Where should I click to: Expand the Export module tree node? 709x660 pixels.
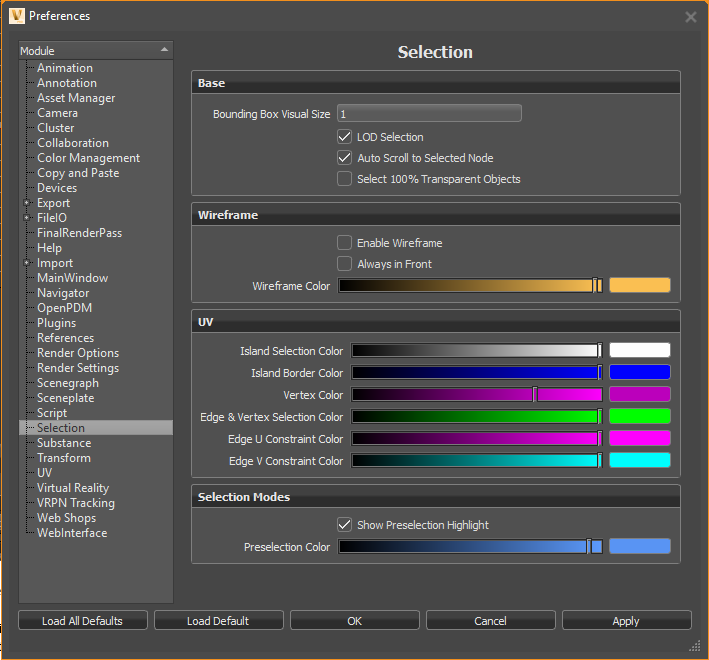(26, 203)
